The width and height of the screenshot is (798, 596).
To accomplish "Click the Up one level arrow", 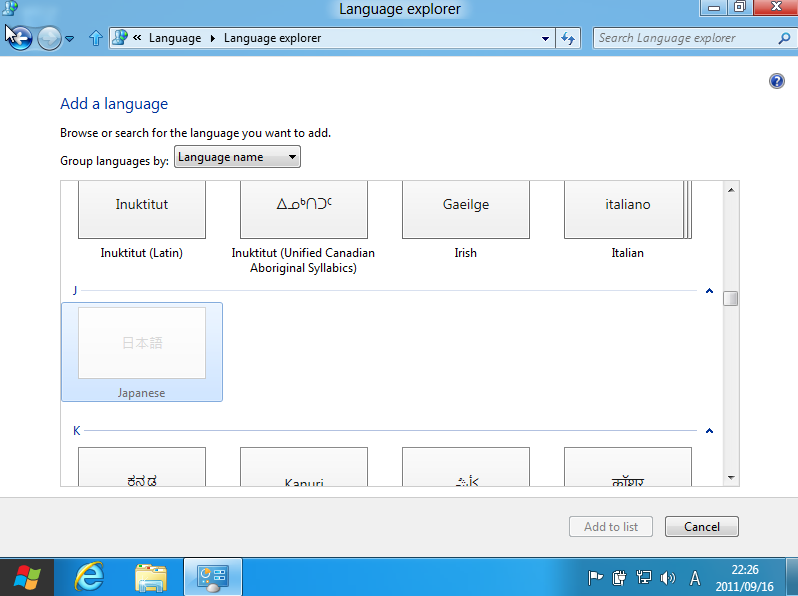I will click(x=96, y=39).
